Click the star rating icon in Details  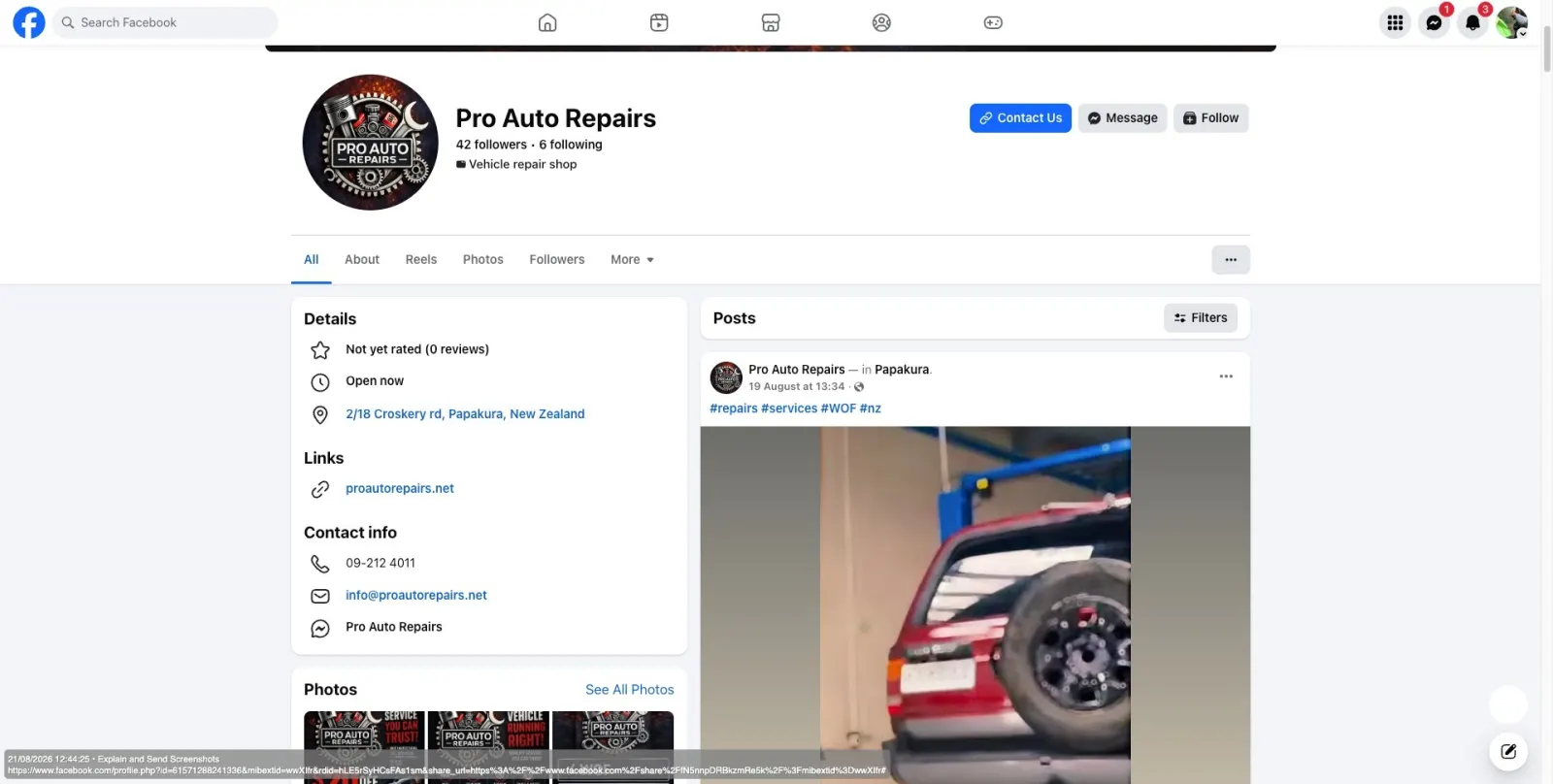pos(320,350)
